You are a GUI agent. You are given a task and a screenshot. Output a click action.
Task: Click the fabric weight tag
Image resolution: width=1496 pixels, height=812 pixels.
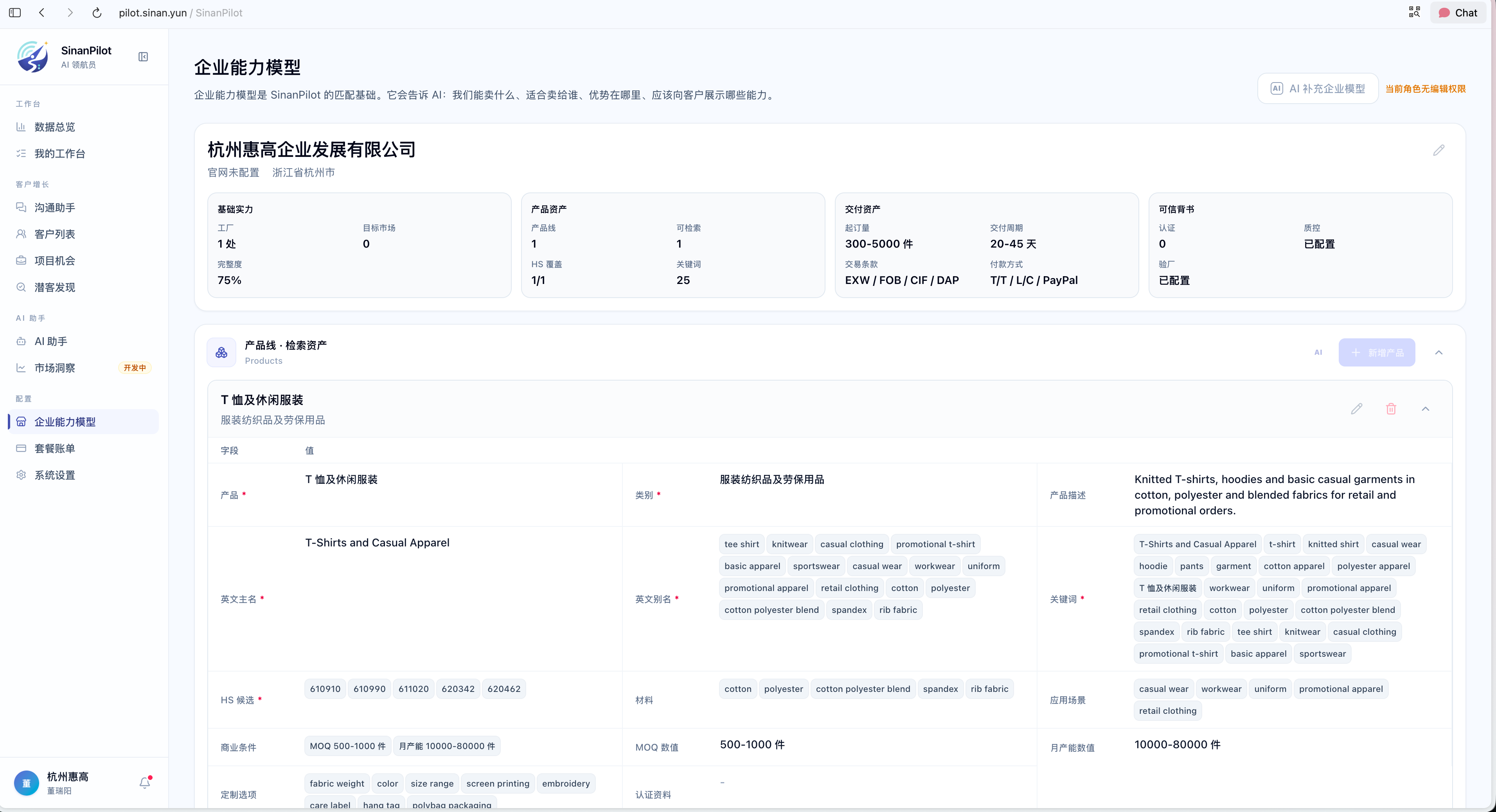(x=337, y=783)
